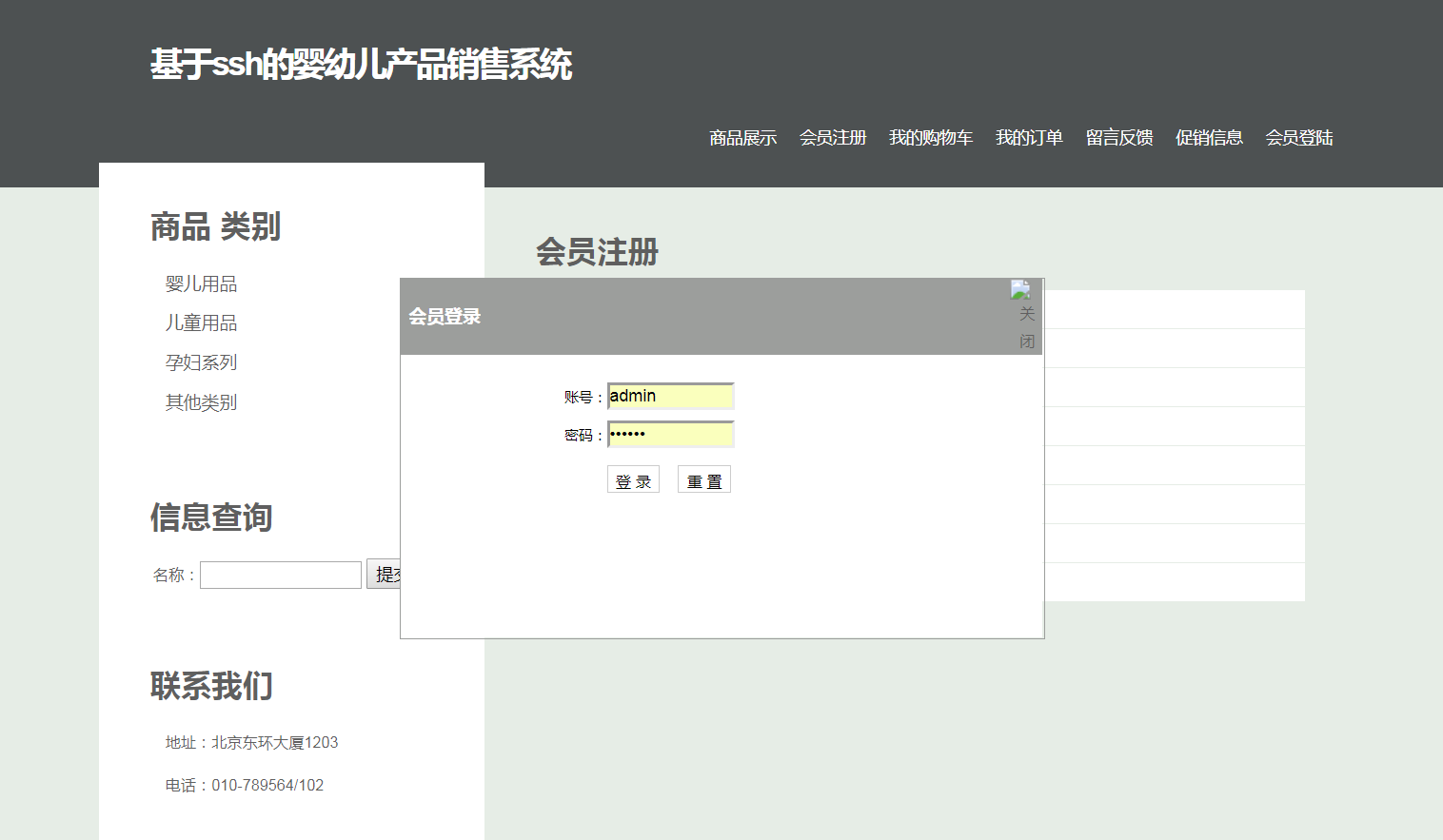
Task: Click the 会员登陆 navigation link
Action: click(x=1299, y=138)
